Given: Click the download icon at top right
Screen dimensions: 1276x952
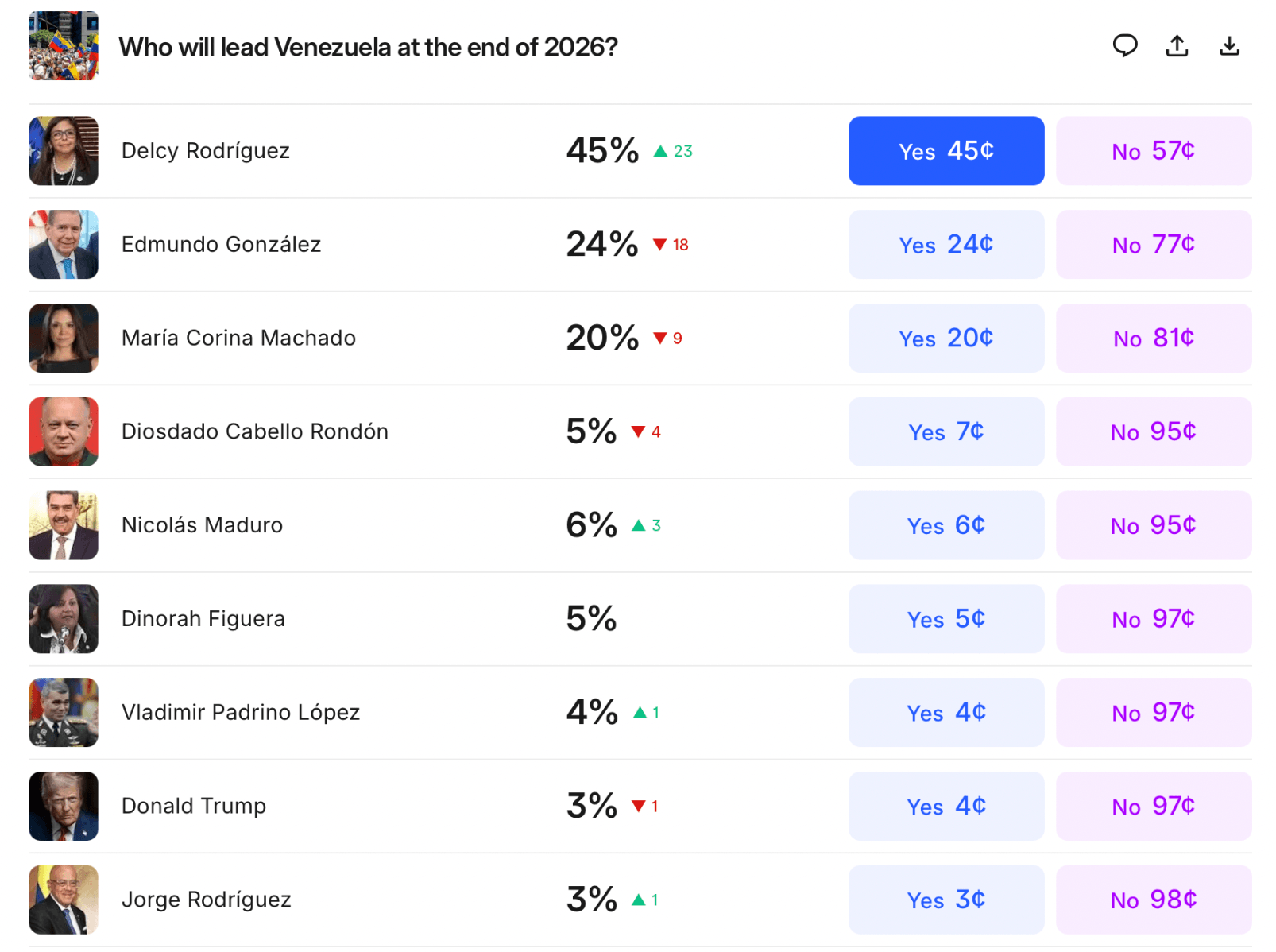Looking at the screenshot, I should pos(1229,46).
